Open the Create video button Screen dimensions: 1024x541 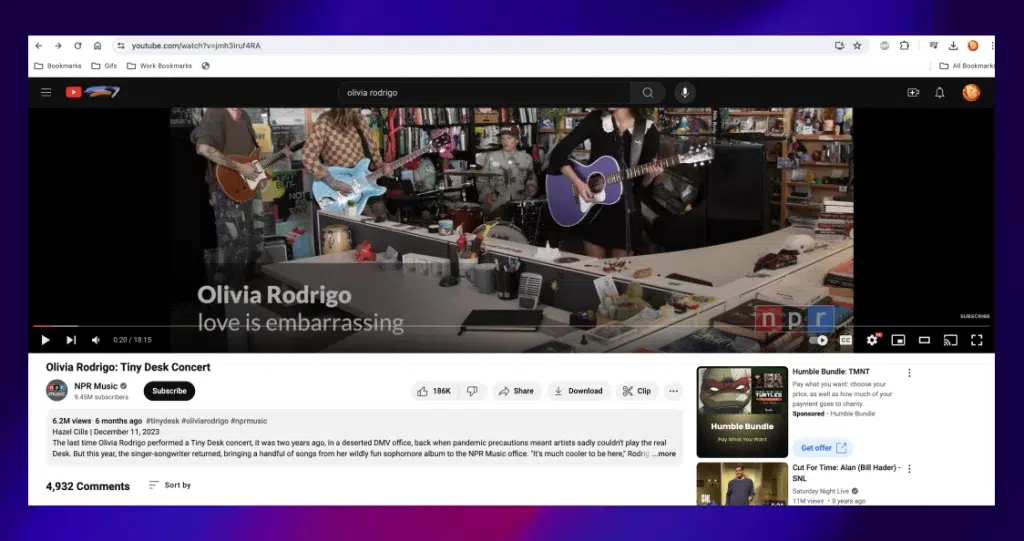(913, 93)
